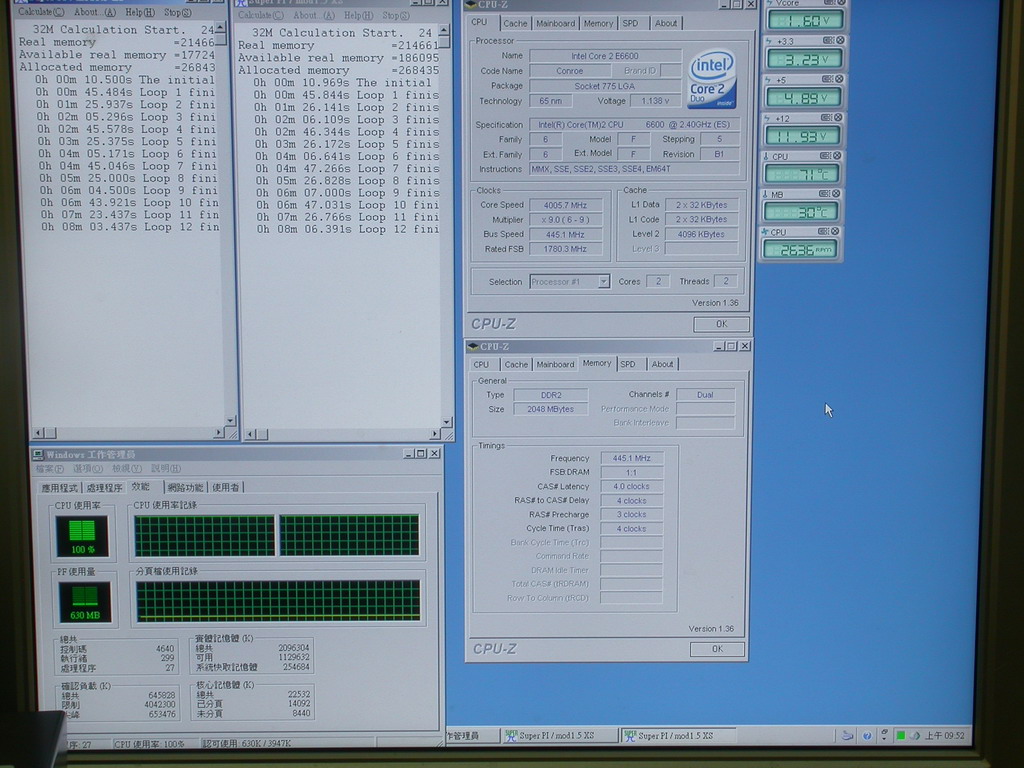Open 使用者 tab in Task Manager
The height and width of the screenshot is (768, 1024).
click(x=225, y=488)
